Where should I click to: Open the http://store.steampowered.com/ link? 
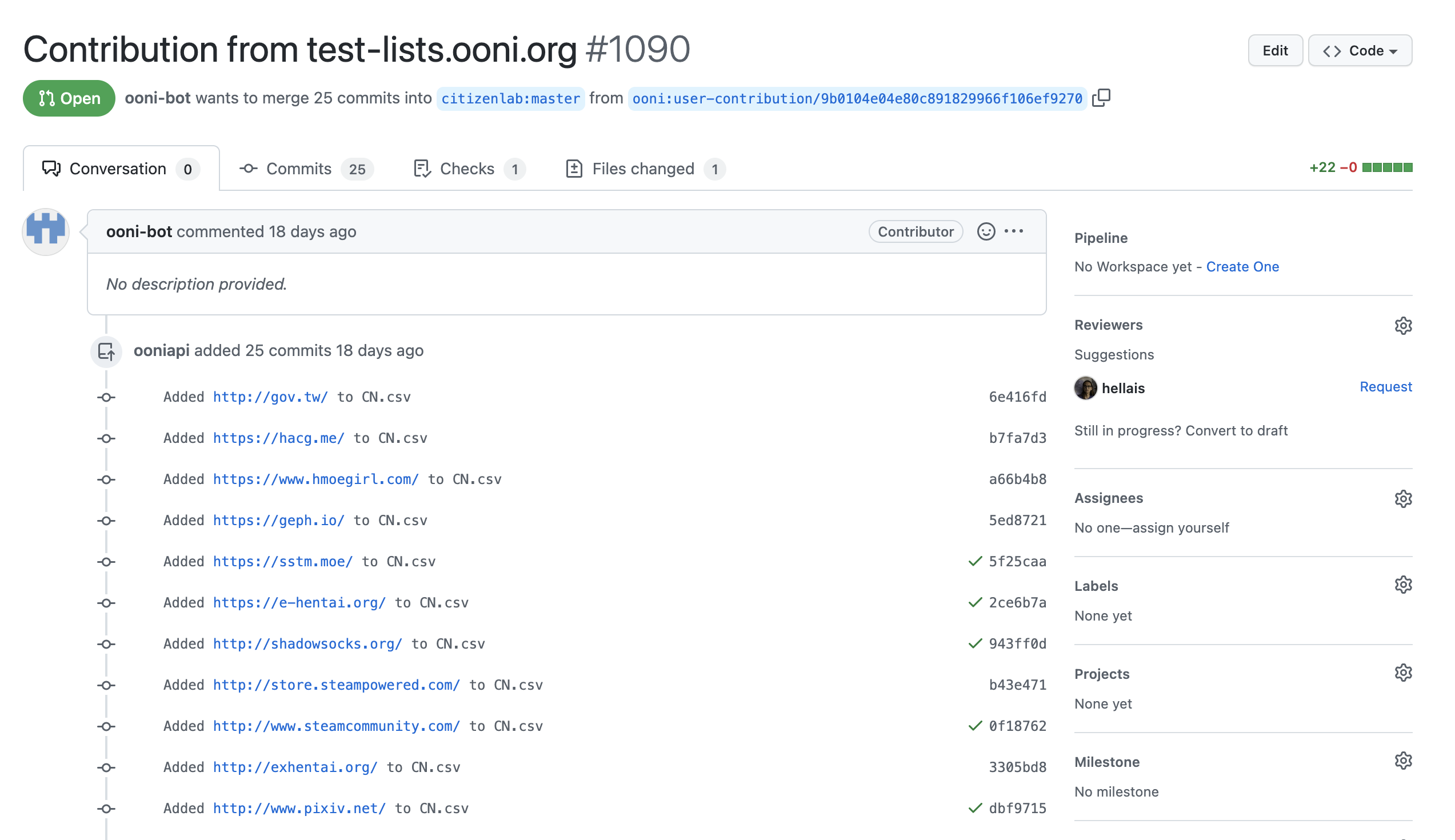[337, 685]
